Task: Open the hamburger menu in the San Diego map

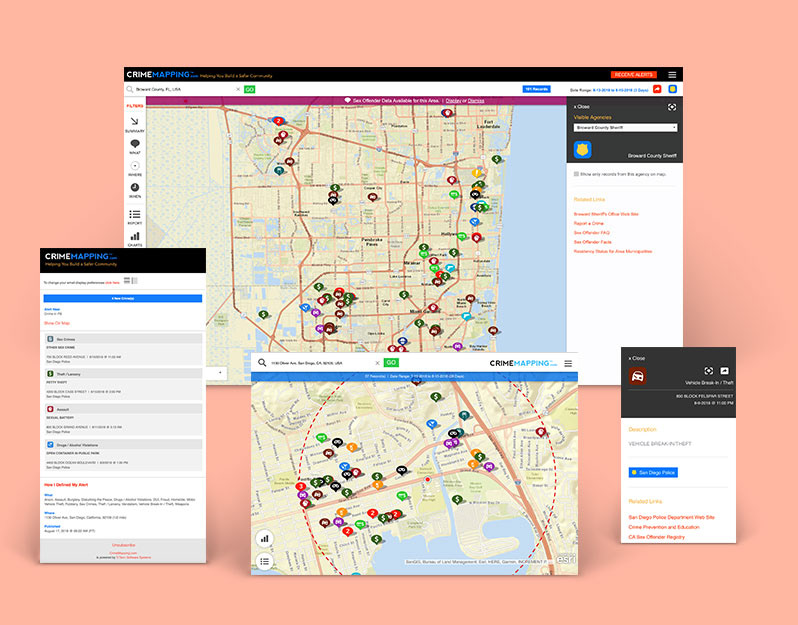Action: (568, 363)
